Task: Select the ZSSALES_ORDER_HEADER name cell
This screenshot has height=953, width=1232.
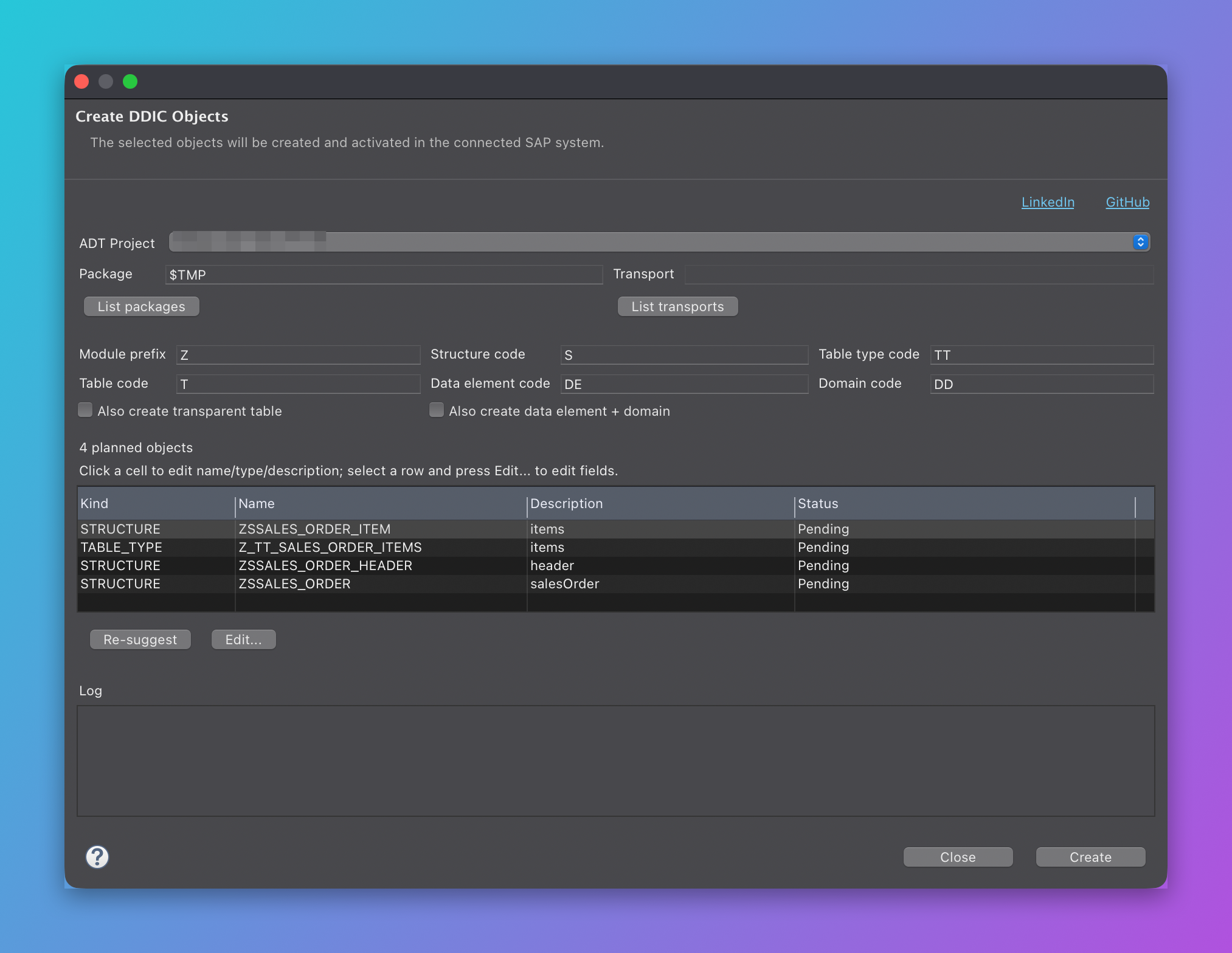Action: pyautogui.click(x=381, y=566)
